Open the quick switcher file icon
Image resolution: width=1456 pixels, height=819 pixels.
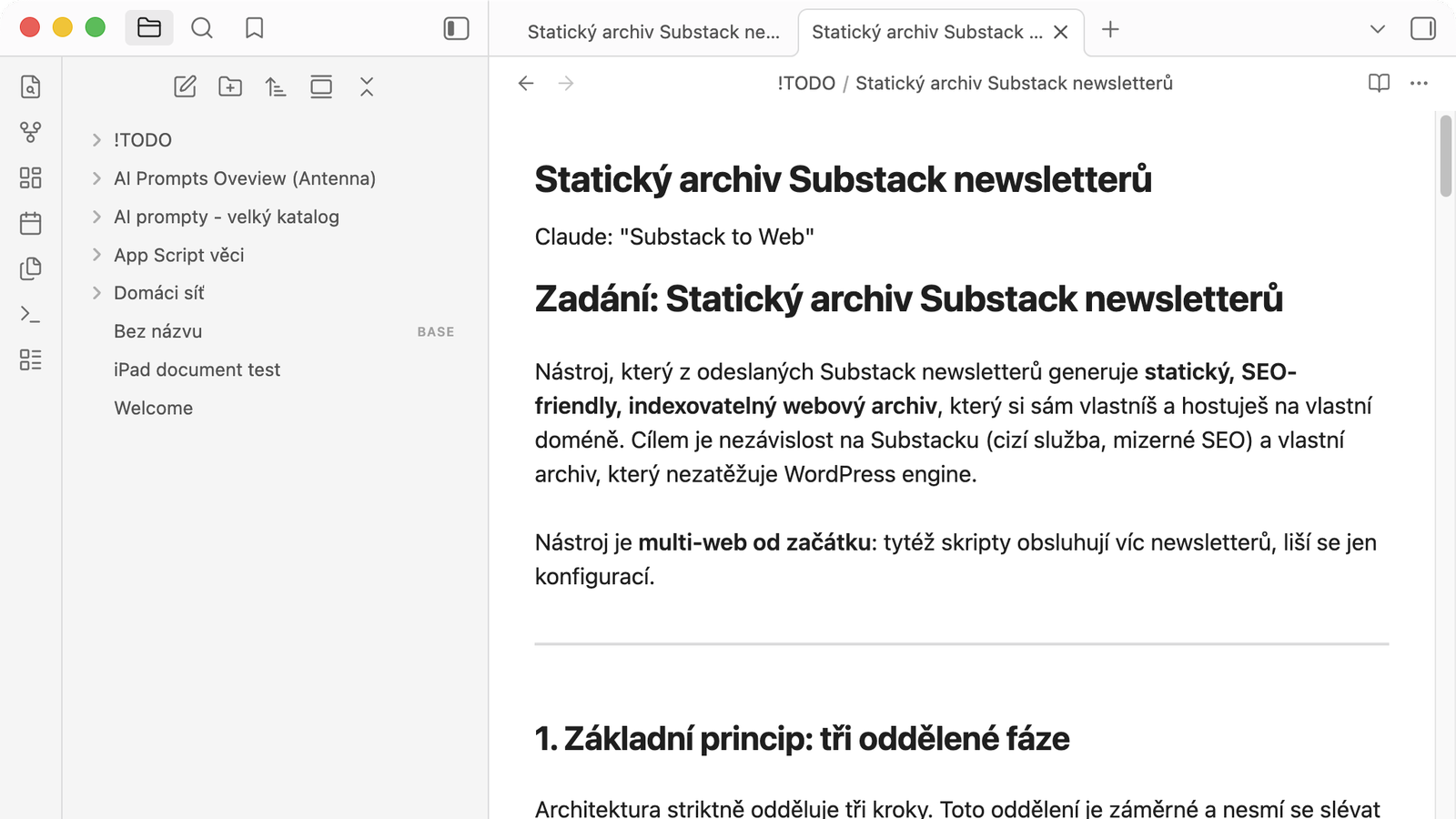click(30, 86)
